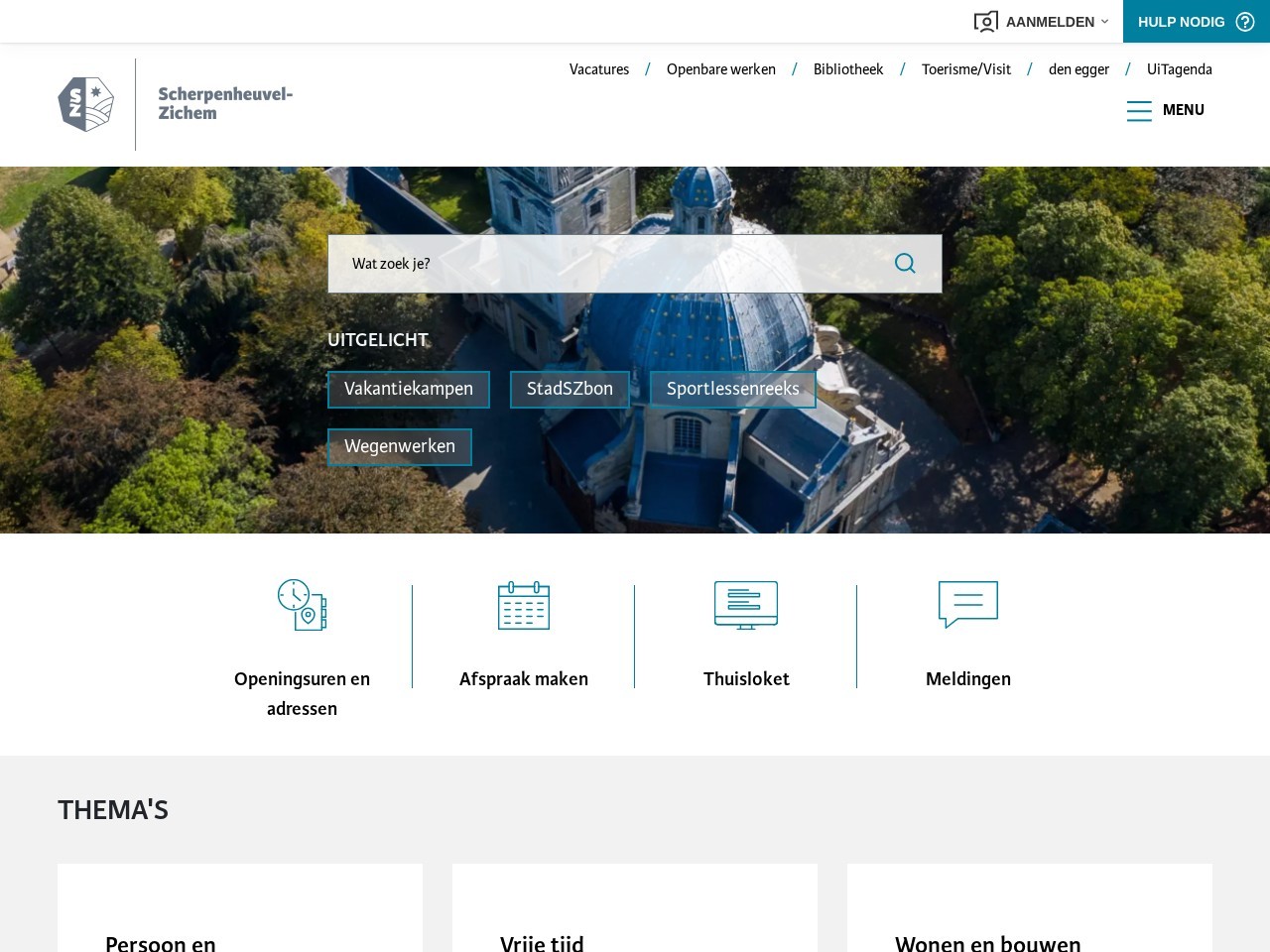Open UiTagenda link

[1180, 69]
